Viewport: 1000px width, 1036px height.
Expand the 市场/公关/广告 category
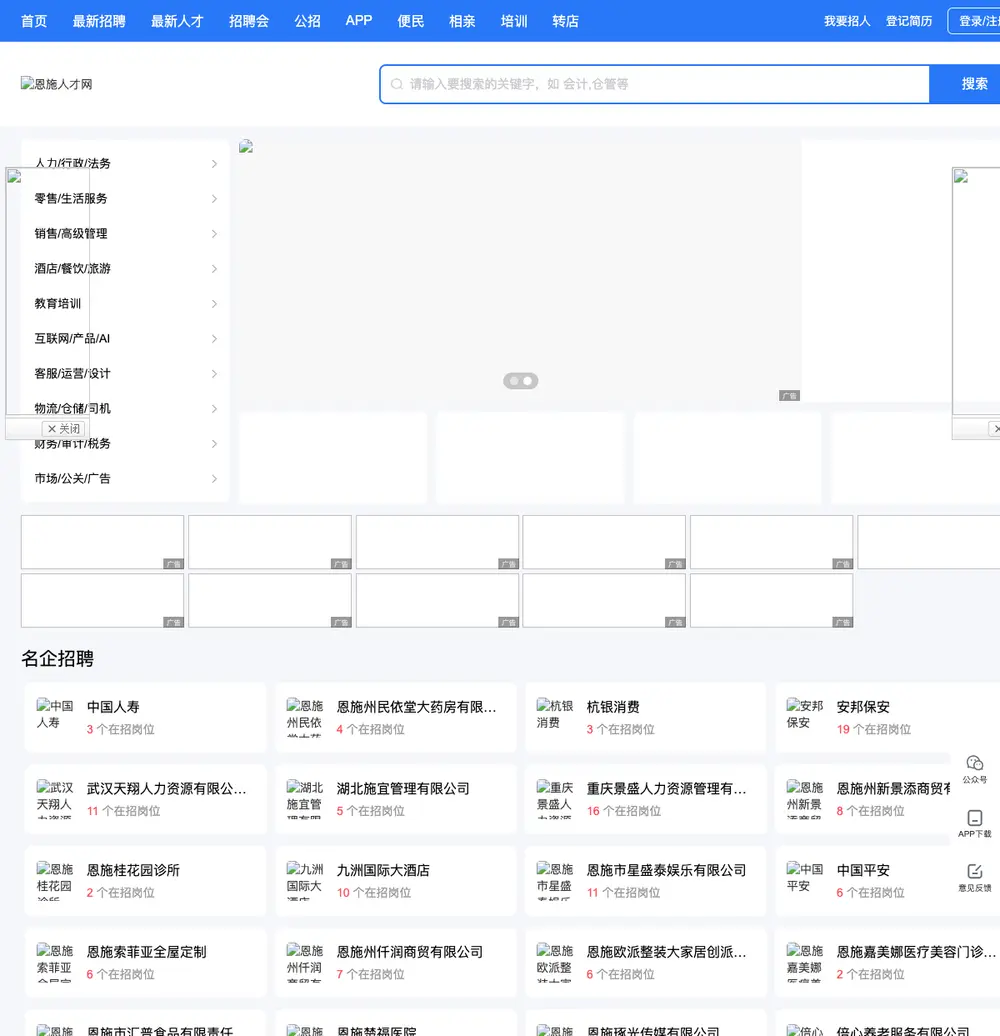coord(125,478)
